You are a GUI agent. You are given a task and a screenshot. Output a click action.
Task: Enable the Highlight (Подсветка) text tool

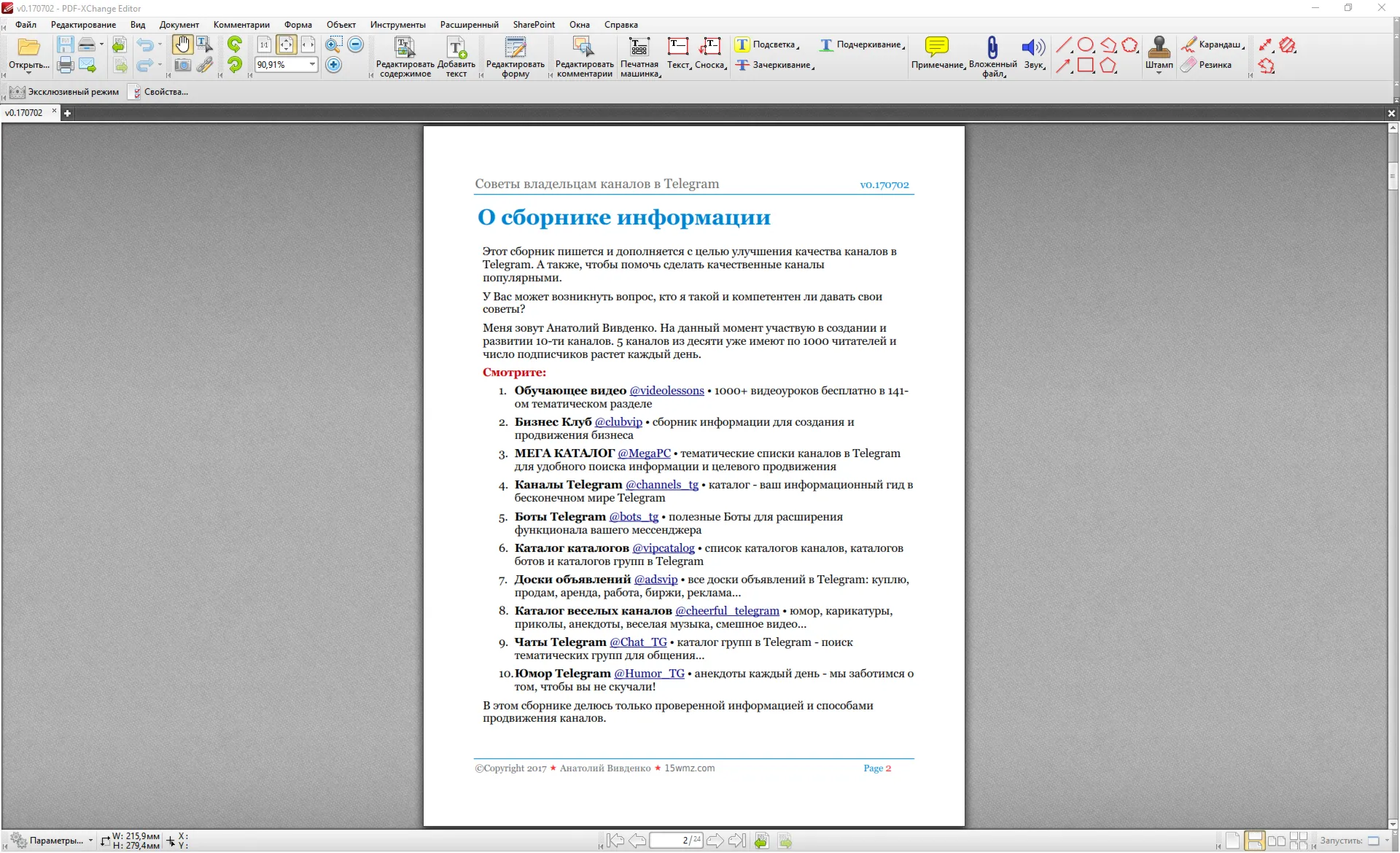(x=766, y=44)
